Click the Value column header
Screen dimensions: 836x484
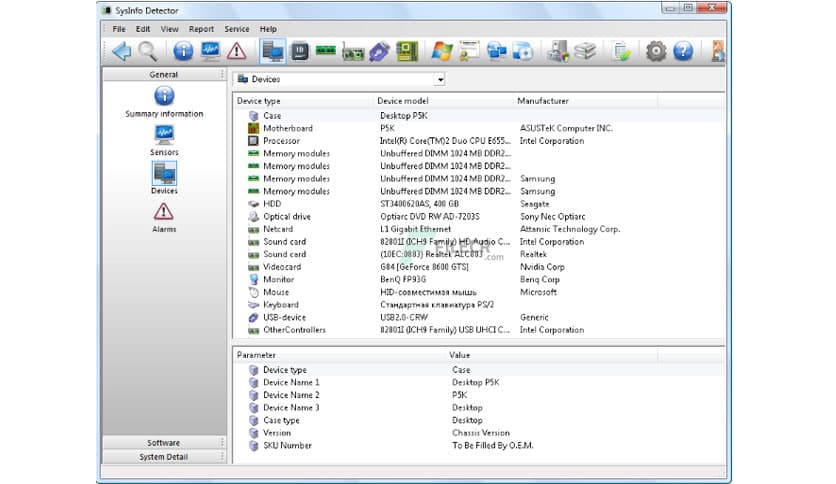click(x=552, y=355)
